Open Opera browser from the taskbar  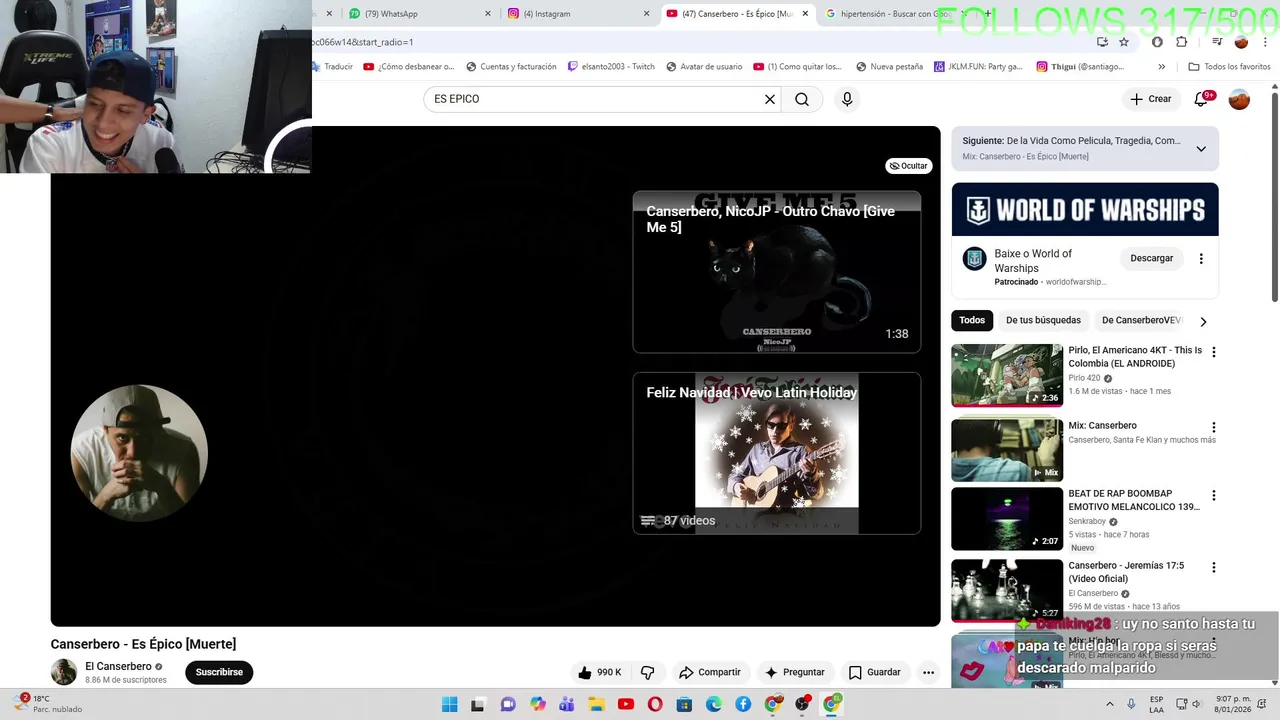(x=655, y=704)
